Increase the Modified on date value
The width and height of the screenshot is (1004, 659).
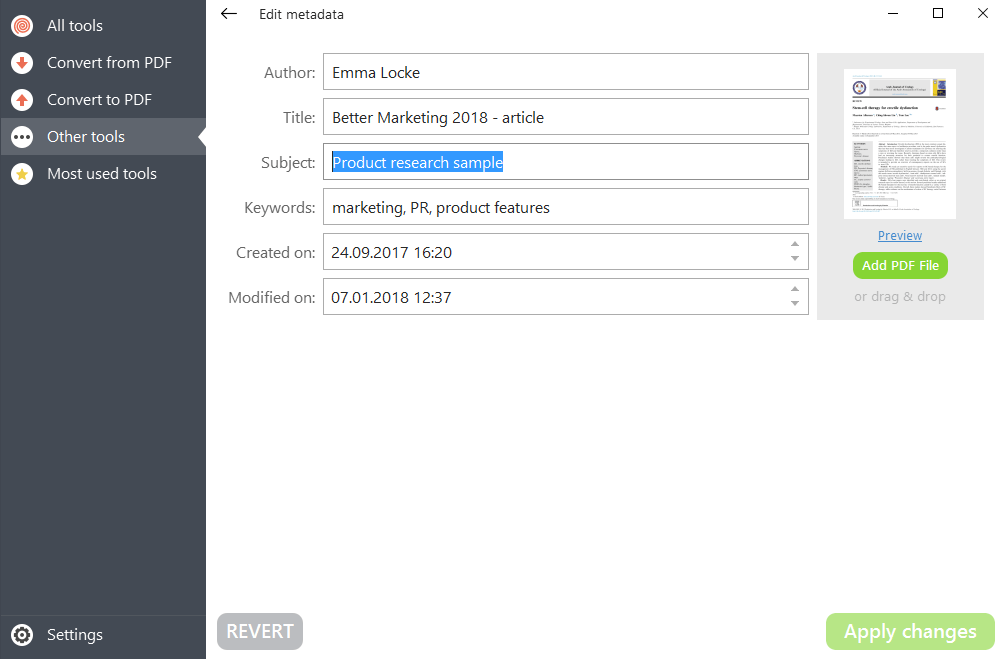coord(795,289)
